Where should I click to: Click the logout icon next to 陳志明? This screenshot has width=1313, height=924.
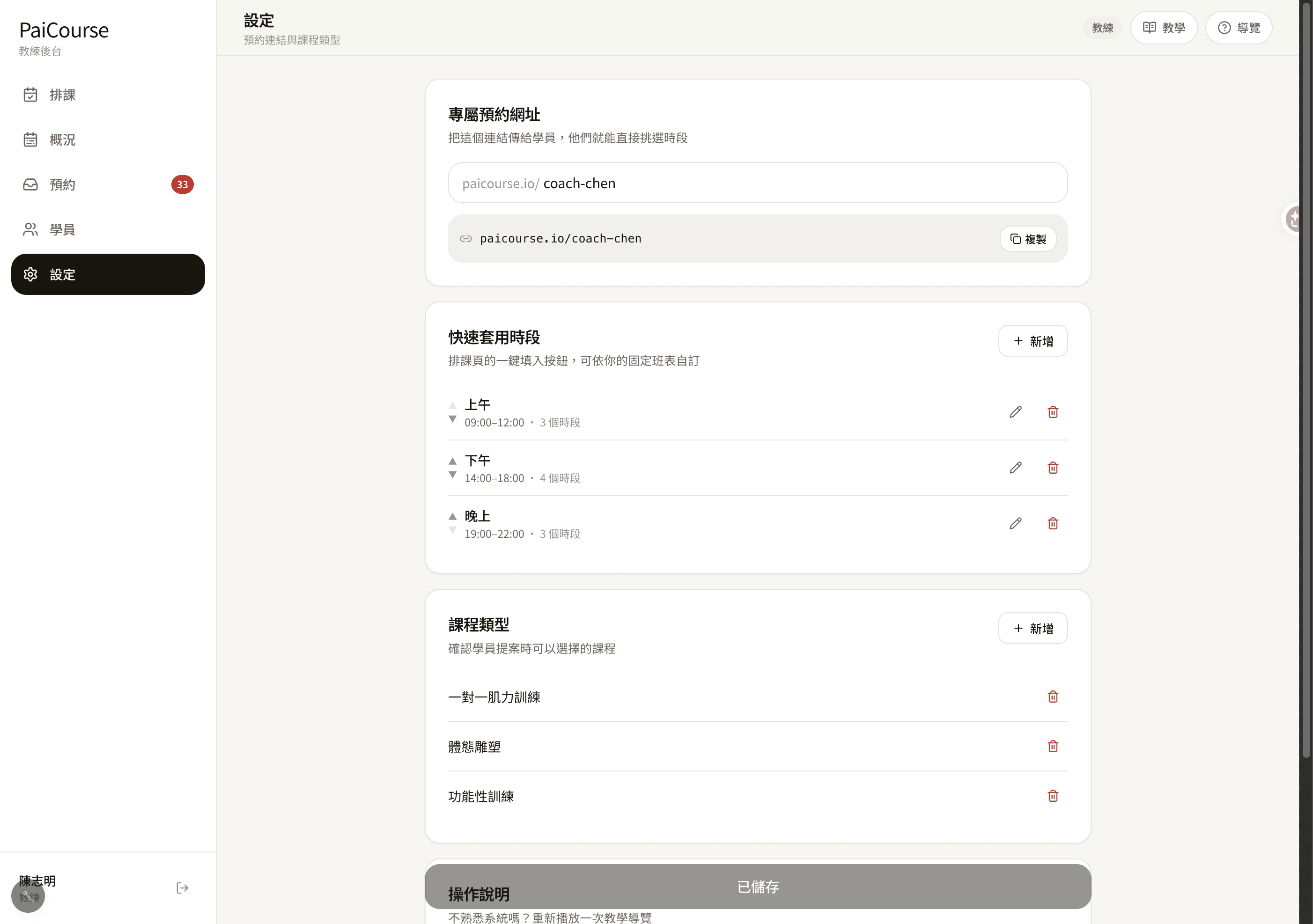183,888
